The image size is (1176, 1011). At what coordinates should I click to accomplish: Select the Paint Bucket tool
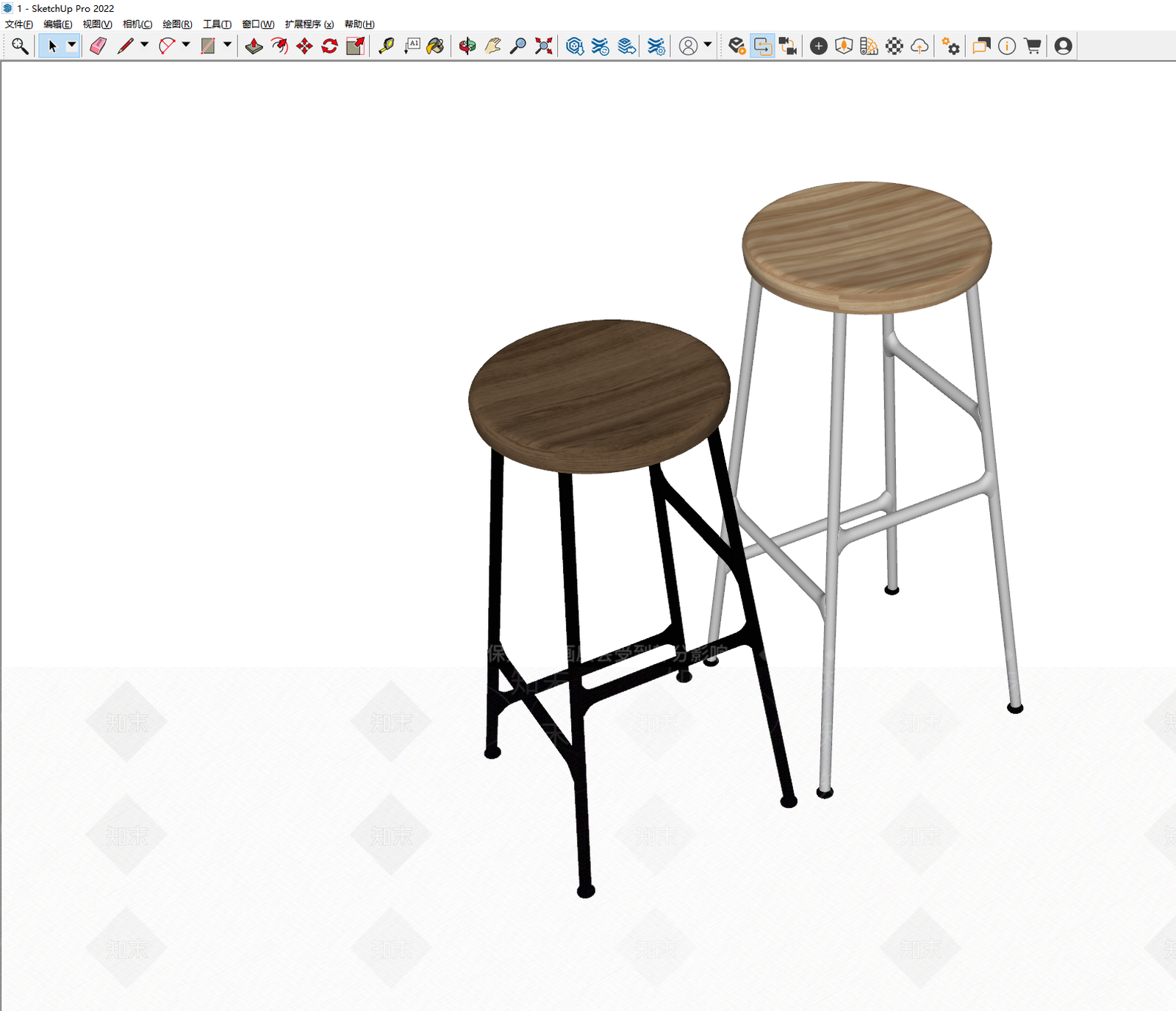[x=436, y=46]
